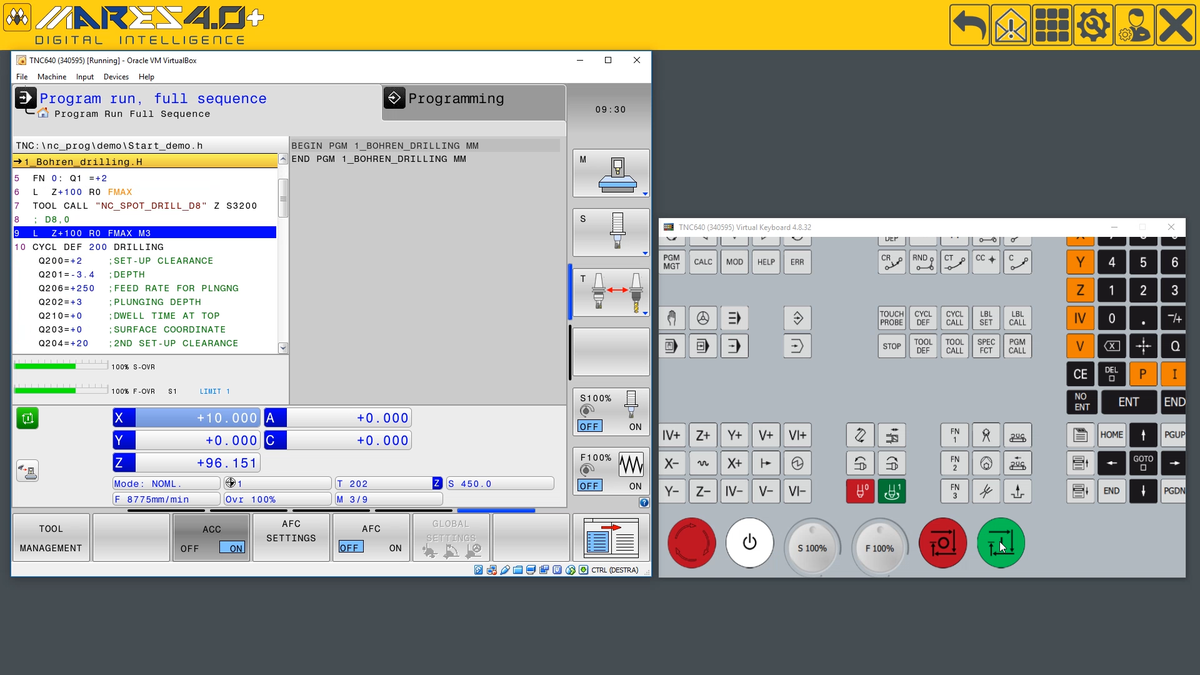Click the screen layout soft key
Image resolution: width=1200 pixels, height=675 pixels.
click(x=610, y=538)
